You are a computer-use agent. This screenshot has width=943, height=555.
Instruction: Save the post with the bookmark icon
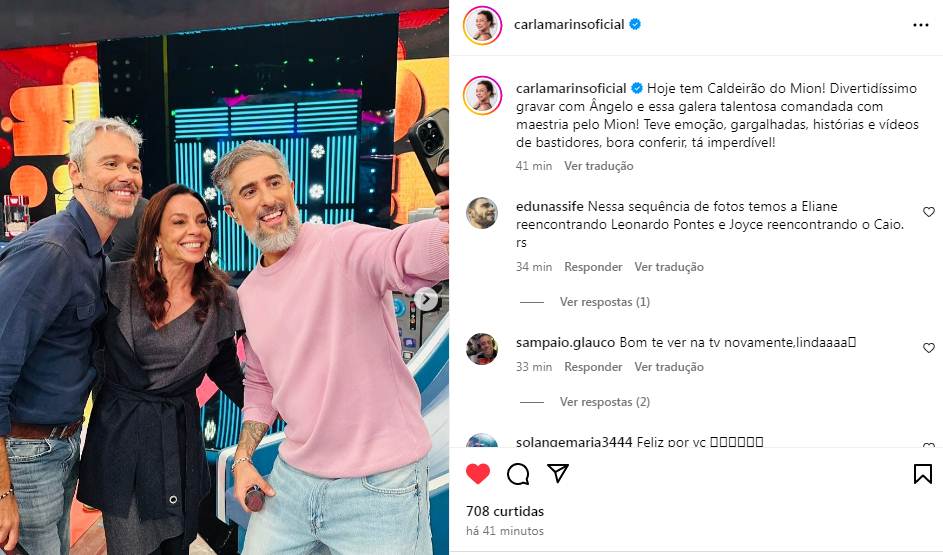click(923, 474)
